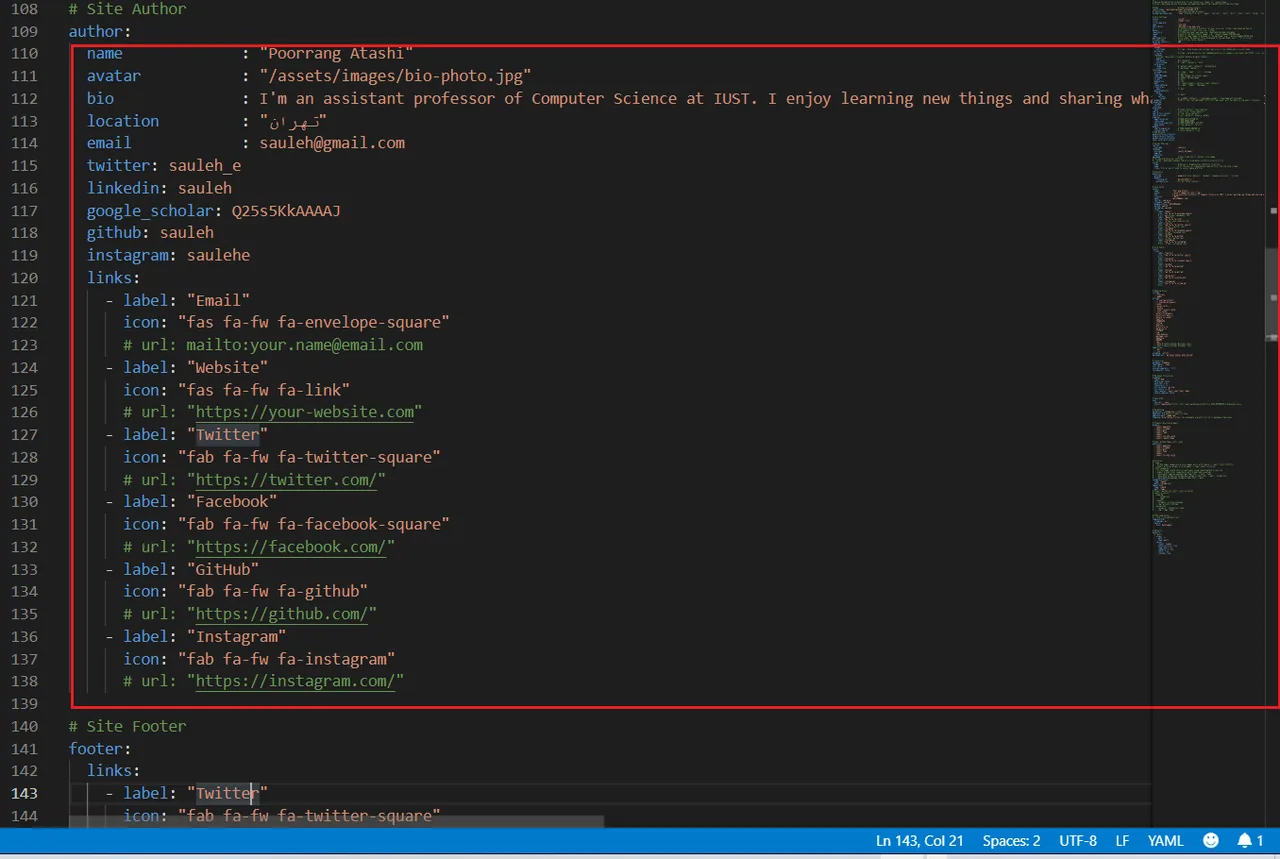Click the "footer:" key
The width and height of the screenshot is (1280, 859).
pyautogui.click(x=100, y=748)
